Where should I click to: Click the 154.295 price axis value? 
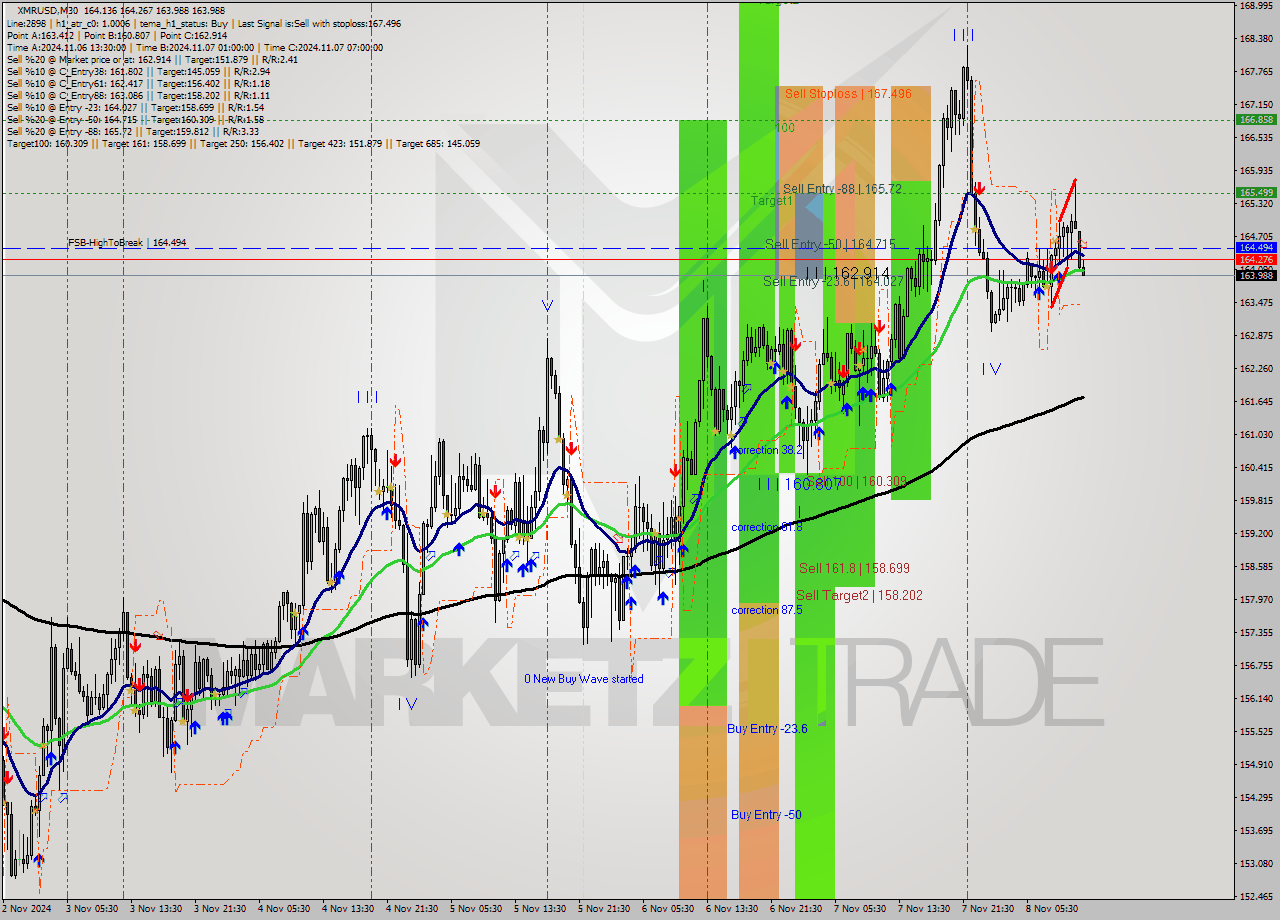1257,797
